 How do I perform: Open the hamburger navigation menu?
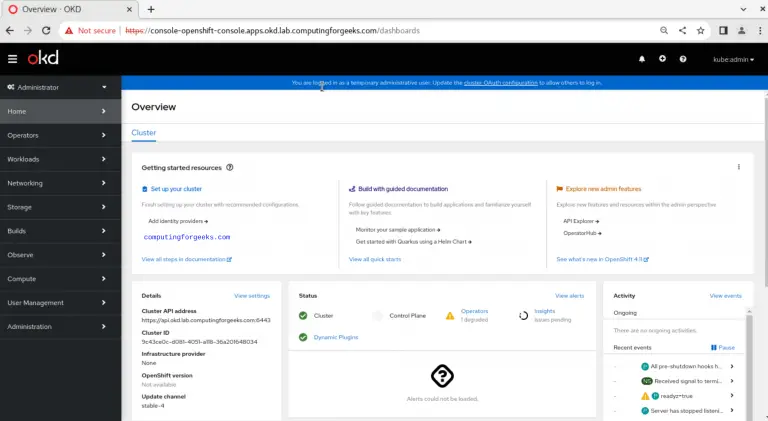(12, 59)
